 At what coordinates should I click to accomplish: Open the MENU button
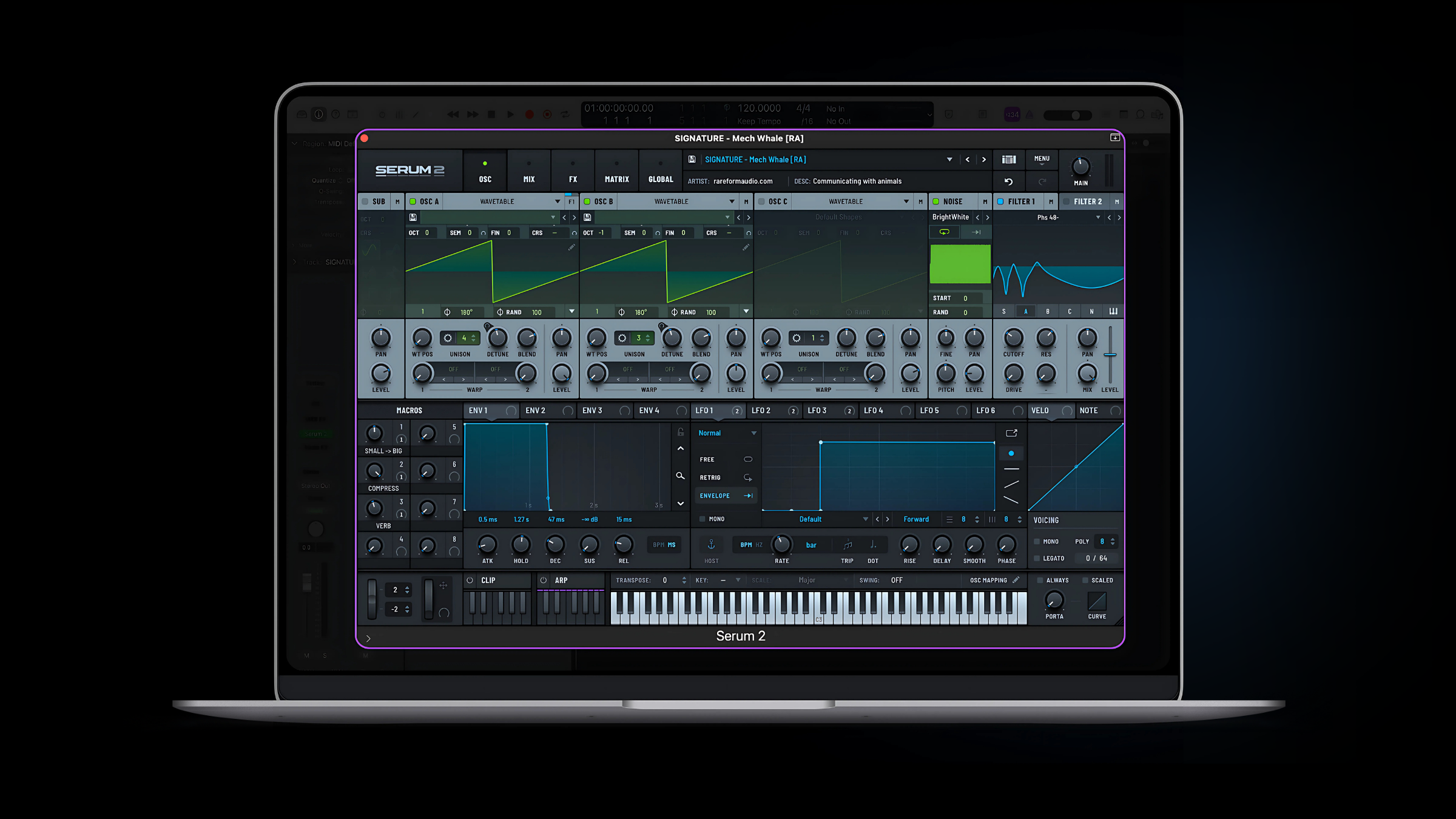click(1042, 160)
